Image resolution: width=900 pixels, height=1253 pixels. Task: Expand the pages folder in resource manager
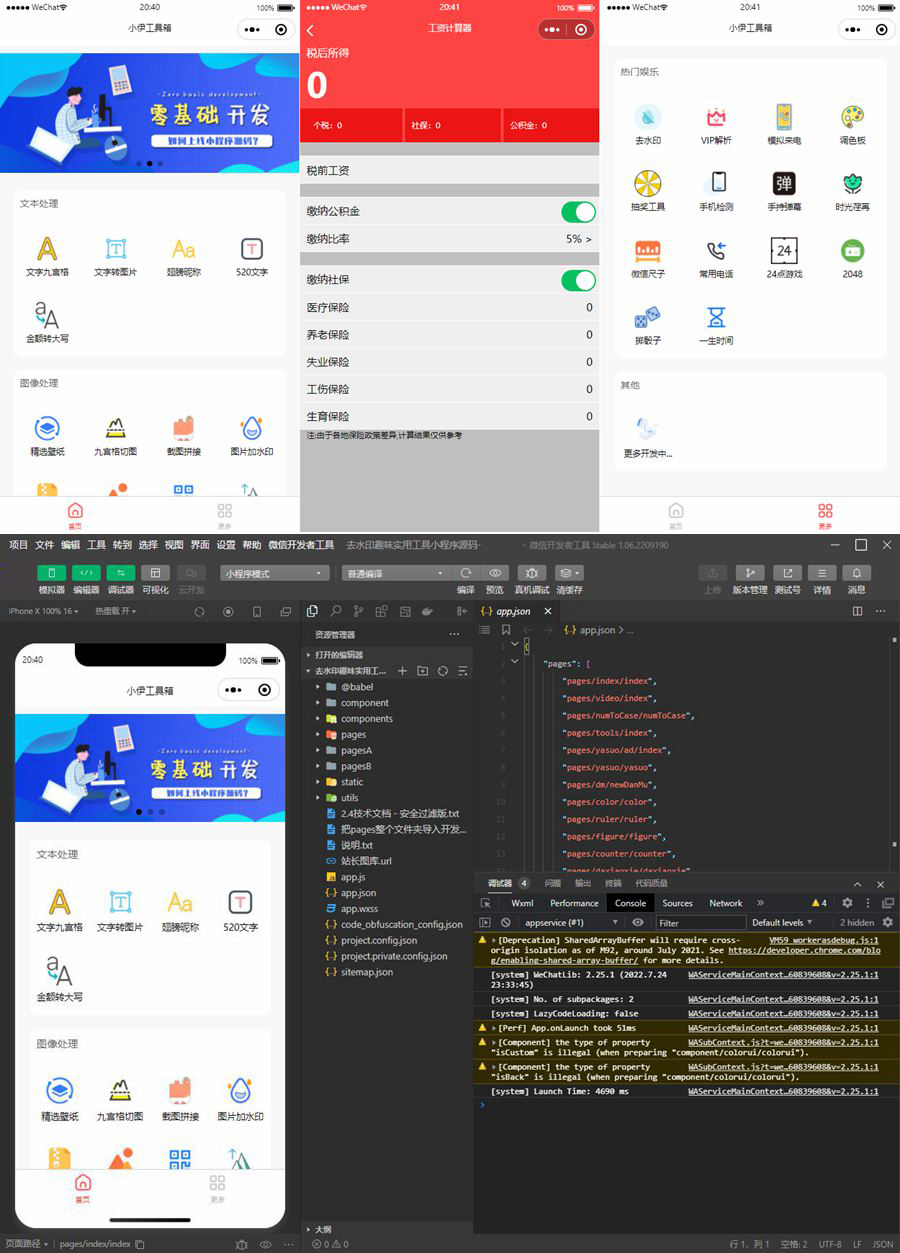click(x=345, y=733)
